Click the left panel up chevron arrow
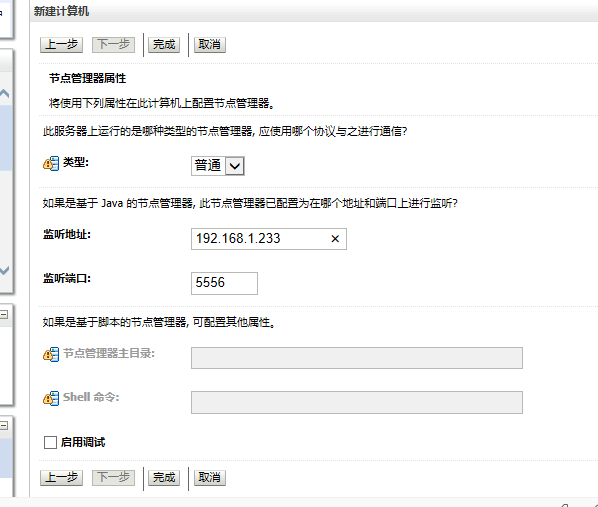 [x=5, y=93]
